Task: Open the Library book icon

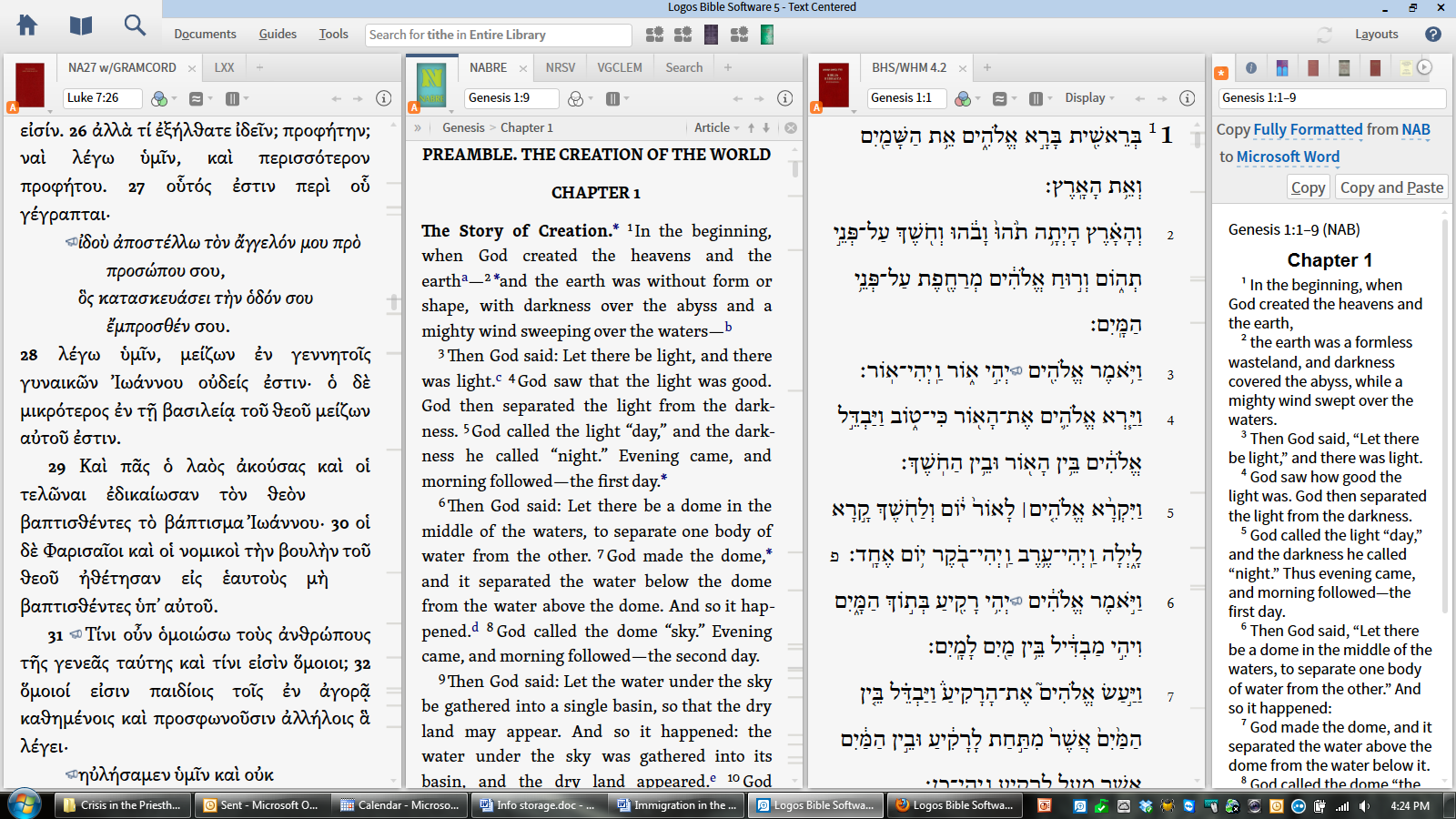Action: click(81, 25)
